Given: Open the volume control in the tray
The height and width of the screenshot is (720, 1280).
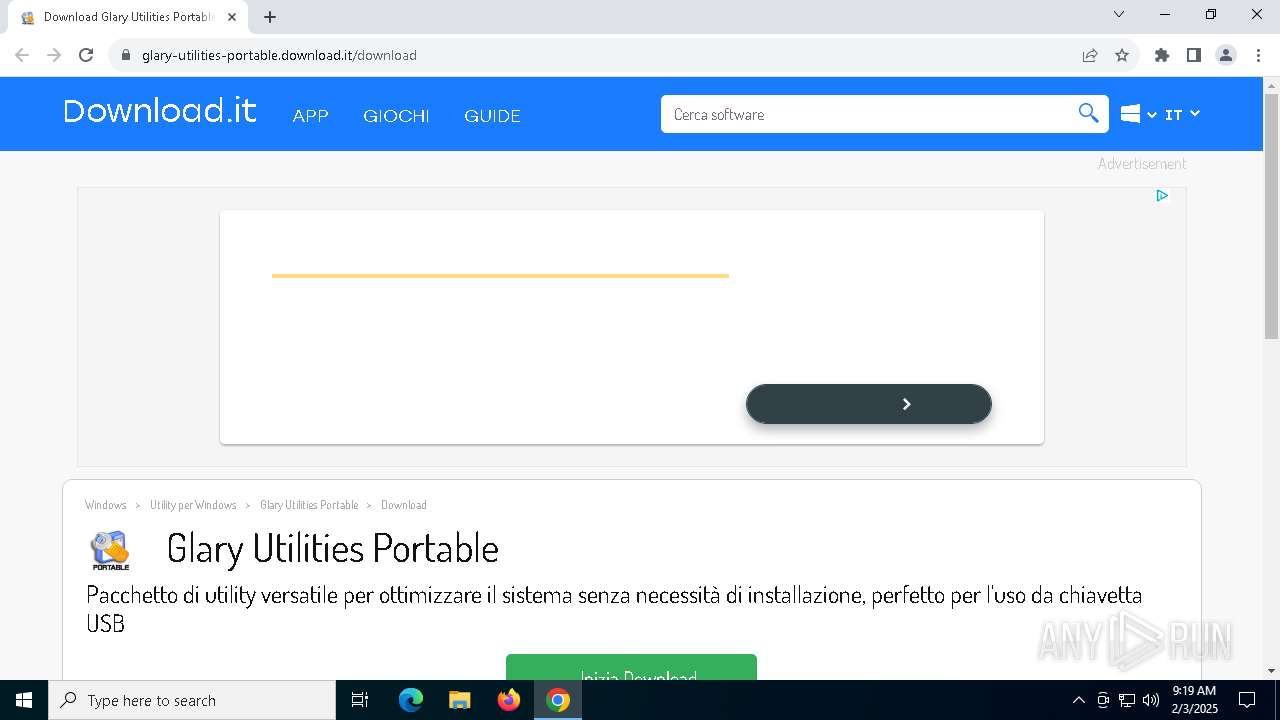Looking at the screenshot, I should 1151,700.
